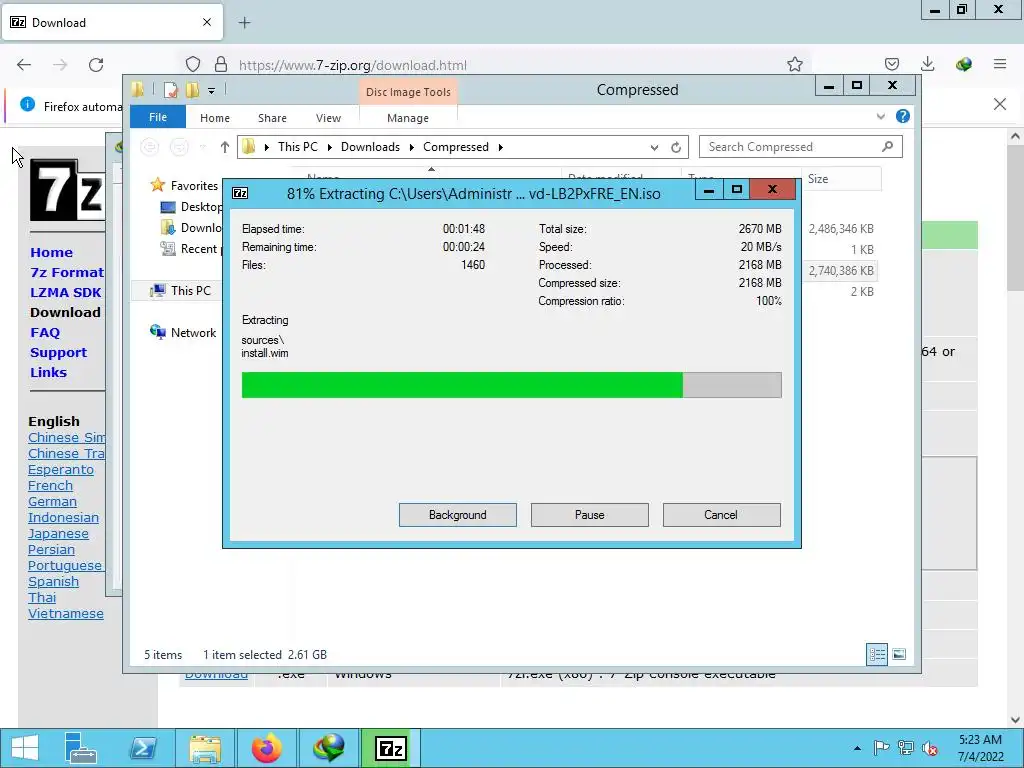Open the Manage ribbon tab
1024x768 pixels.
[x=408, y=118]
